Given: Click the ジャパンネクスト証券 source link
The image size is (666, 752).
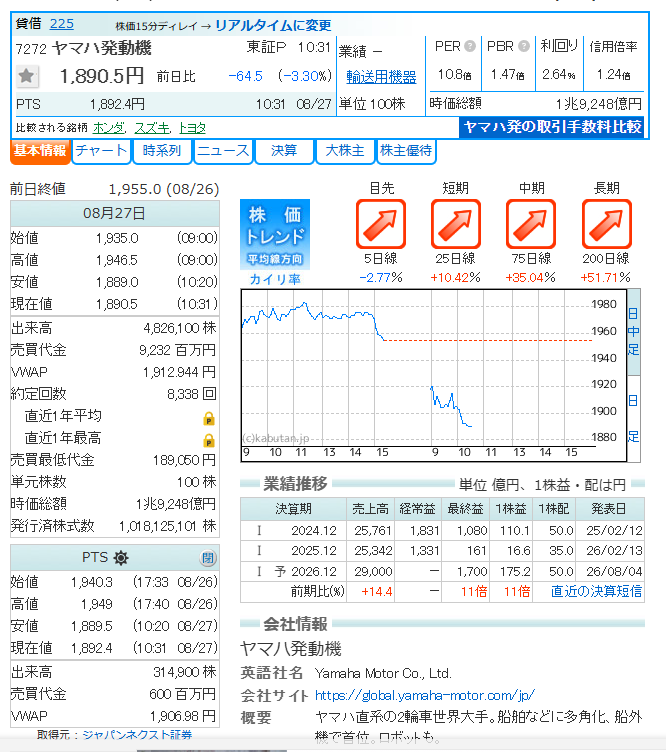Looking at the screenshot, I should [137, 734].
